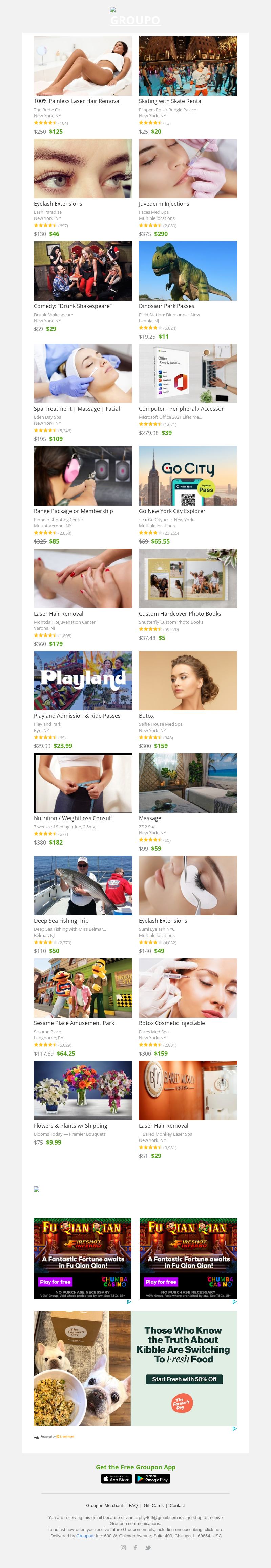Open the FAQ footer link

coord(133,1505)
